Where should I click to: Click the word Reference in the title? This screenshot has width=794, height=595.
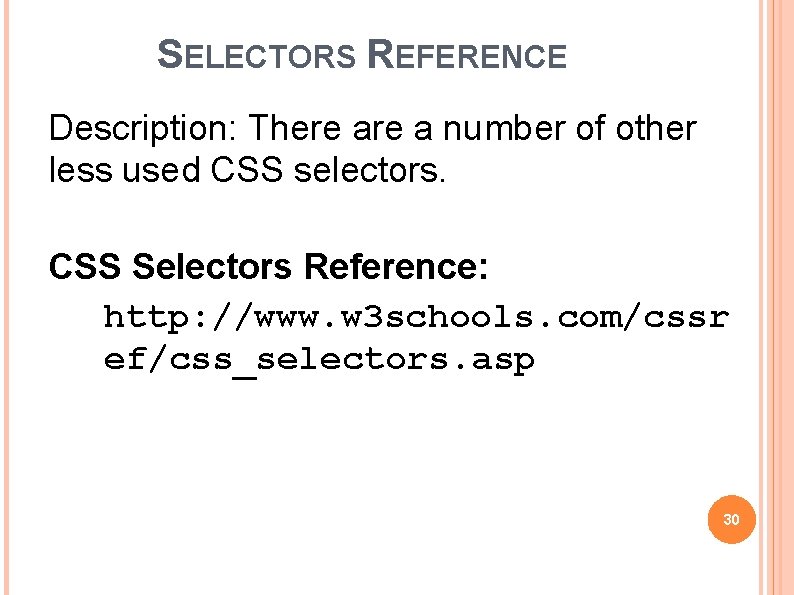coord(466,54)
